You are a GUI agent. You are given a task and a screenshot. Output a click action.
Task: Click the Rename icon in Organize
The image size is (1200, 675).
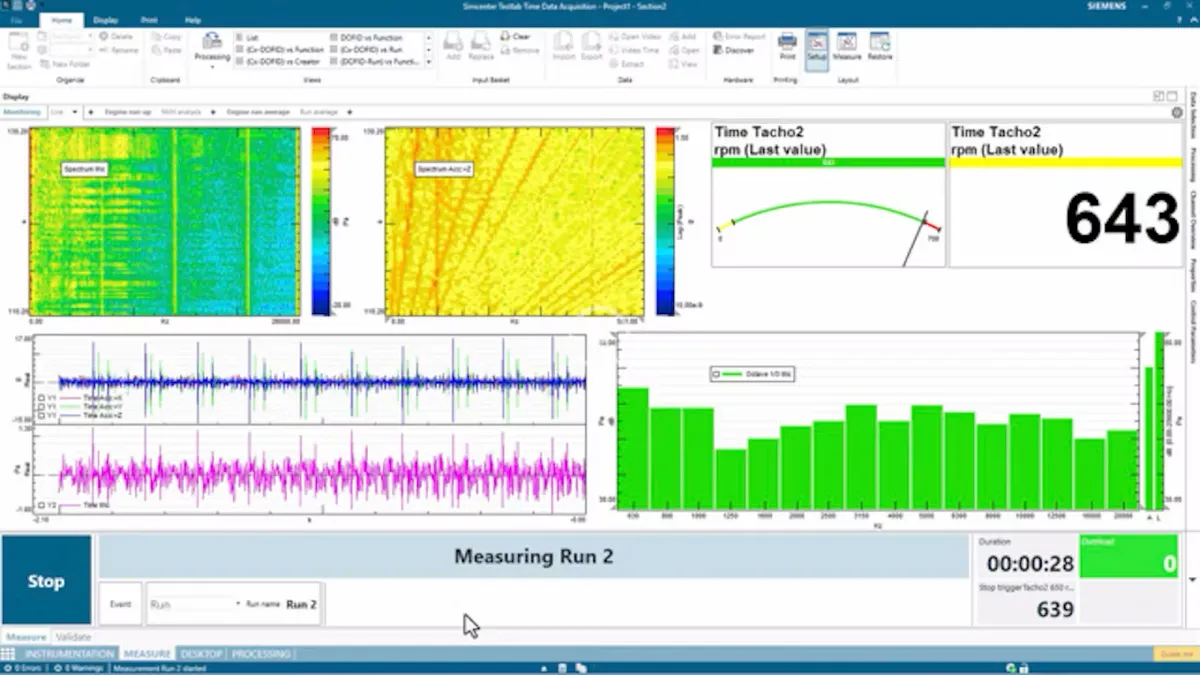[119, 50]
